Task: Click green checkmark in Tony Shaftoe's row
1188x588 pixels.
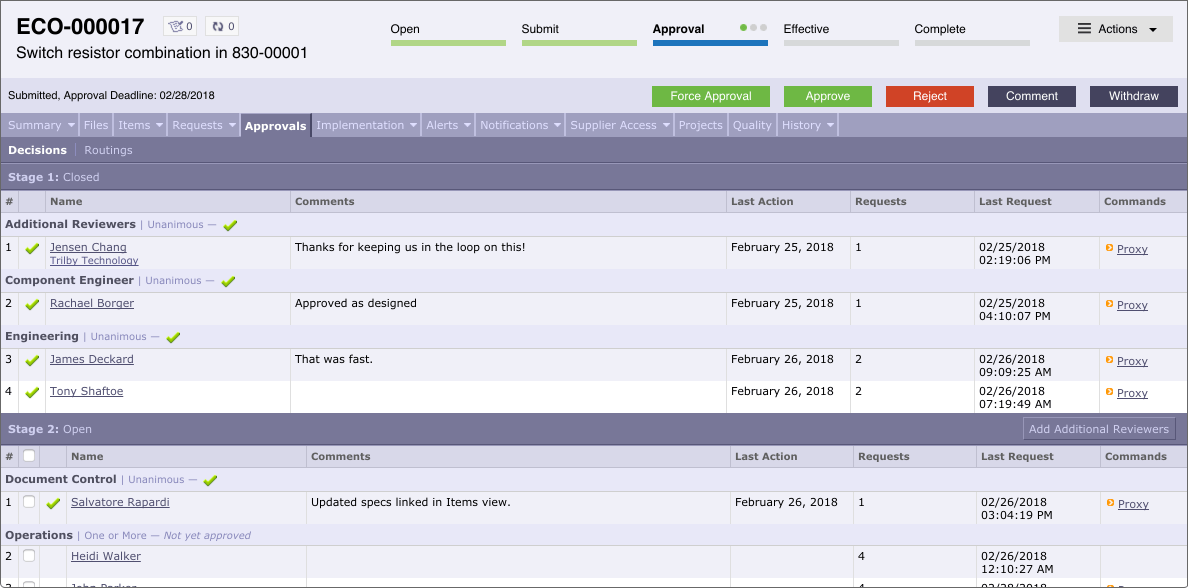Action: click(32, 393)
